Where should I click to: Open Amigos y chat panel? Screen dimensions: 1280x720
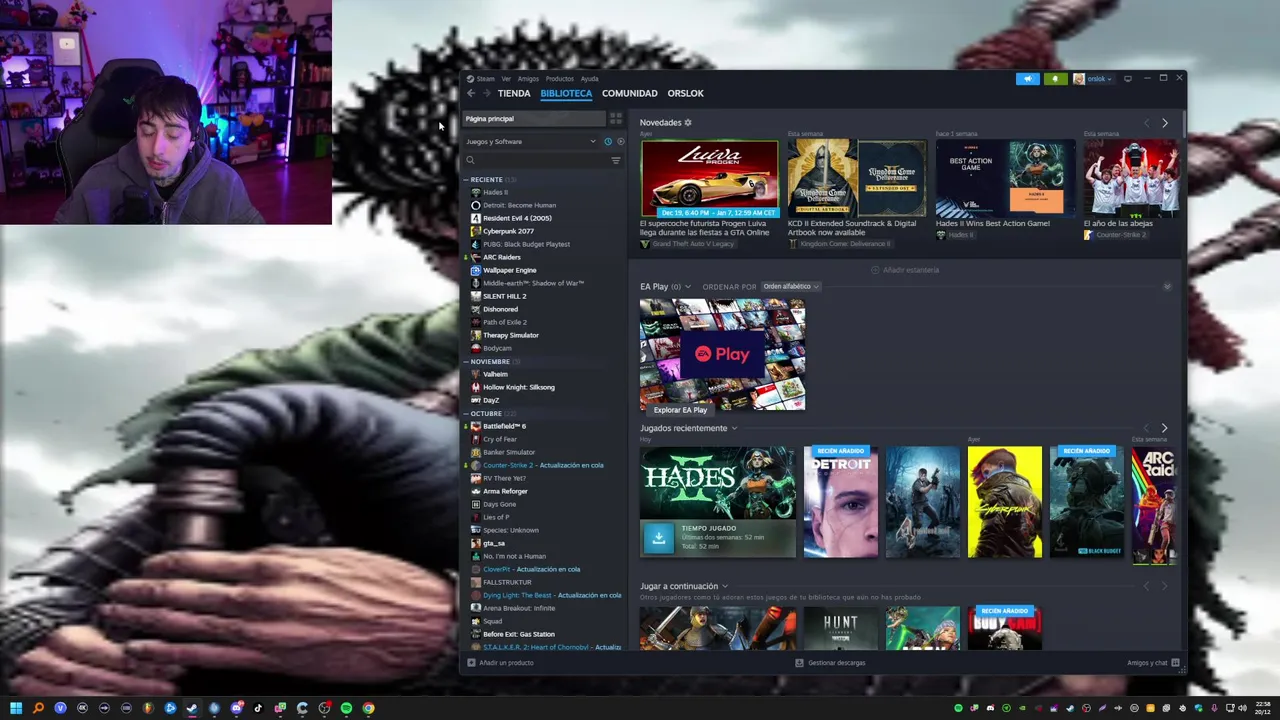(x=1153, y=663)
